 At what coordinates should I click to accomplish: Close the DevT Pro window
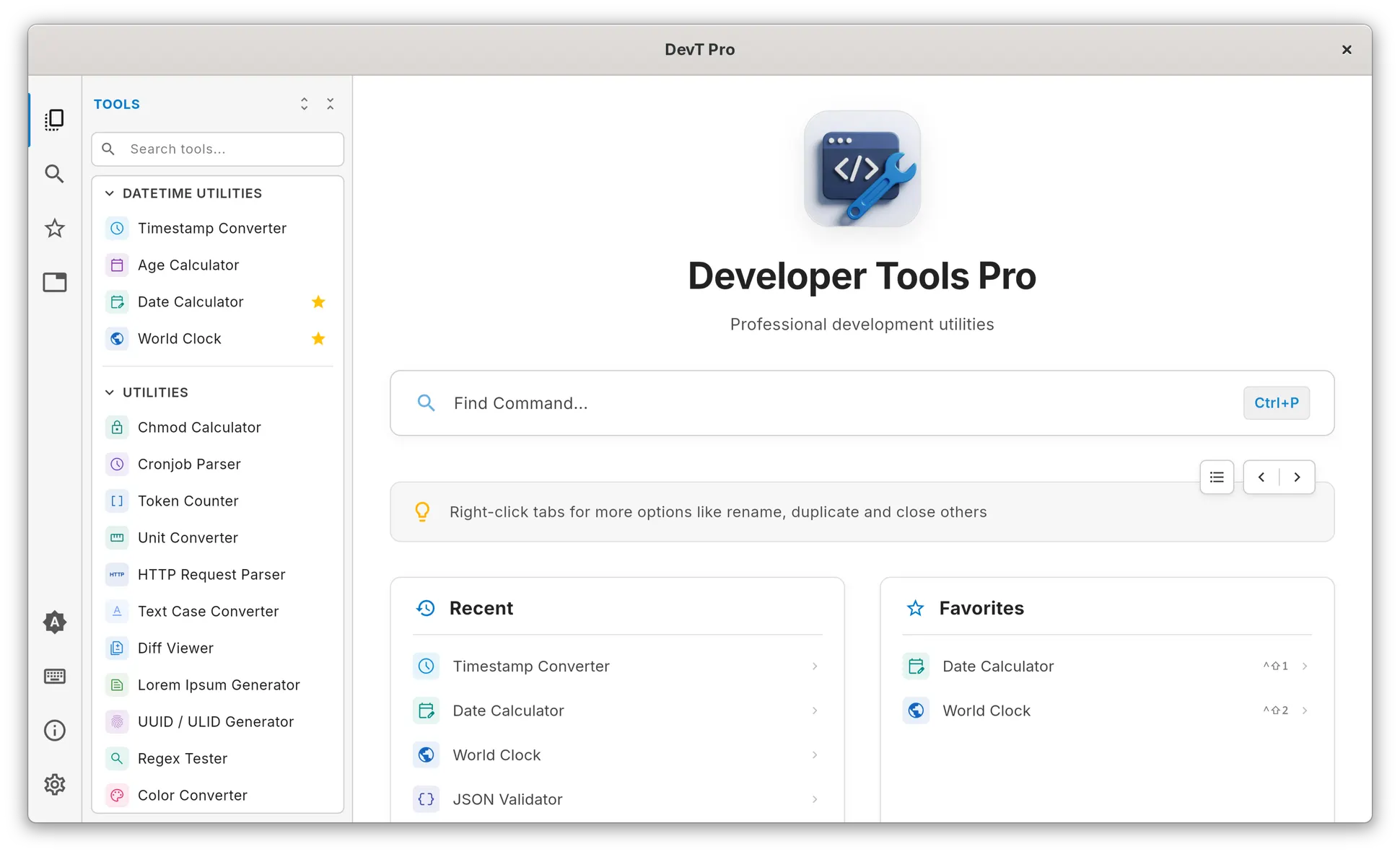1347,49
